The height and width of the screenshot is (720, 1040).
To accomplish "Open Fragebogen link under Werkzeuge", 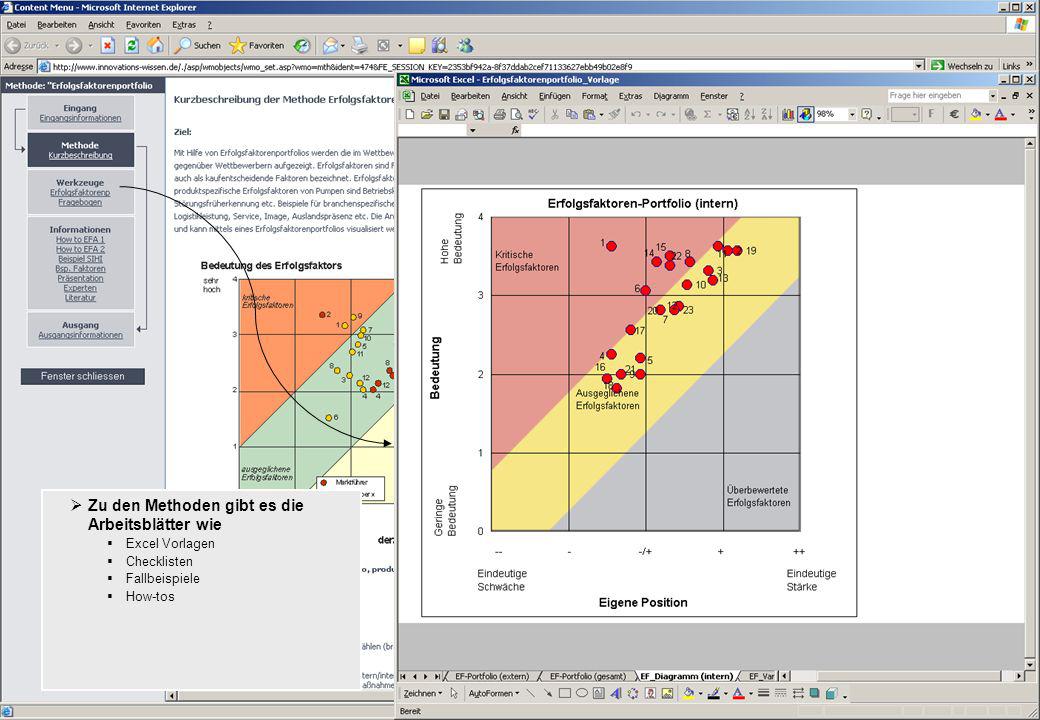I will (x=80, y=202).
